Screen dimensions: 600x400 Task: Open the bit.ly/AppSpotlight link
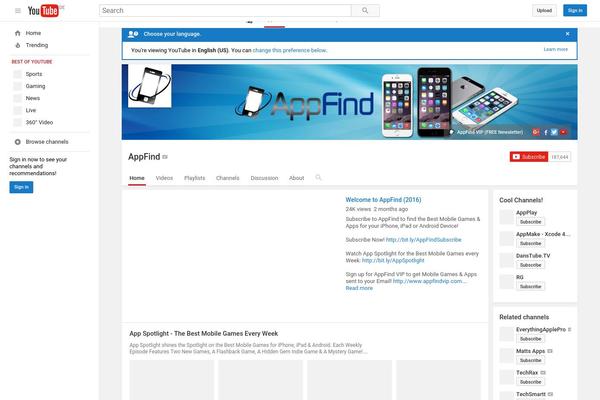tap(393, 261)
